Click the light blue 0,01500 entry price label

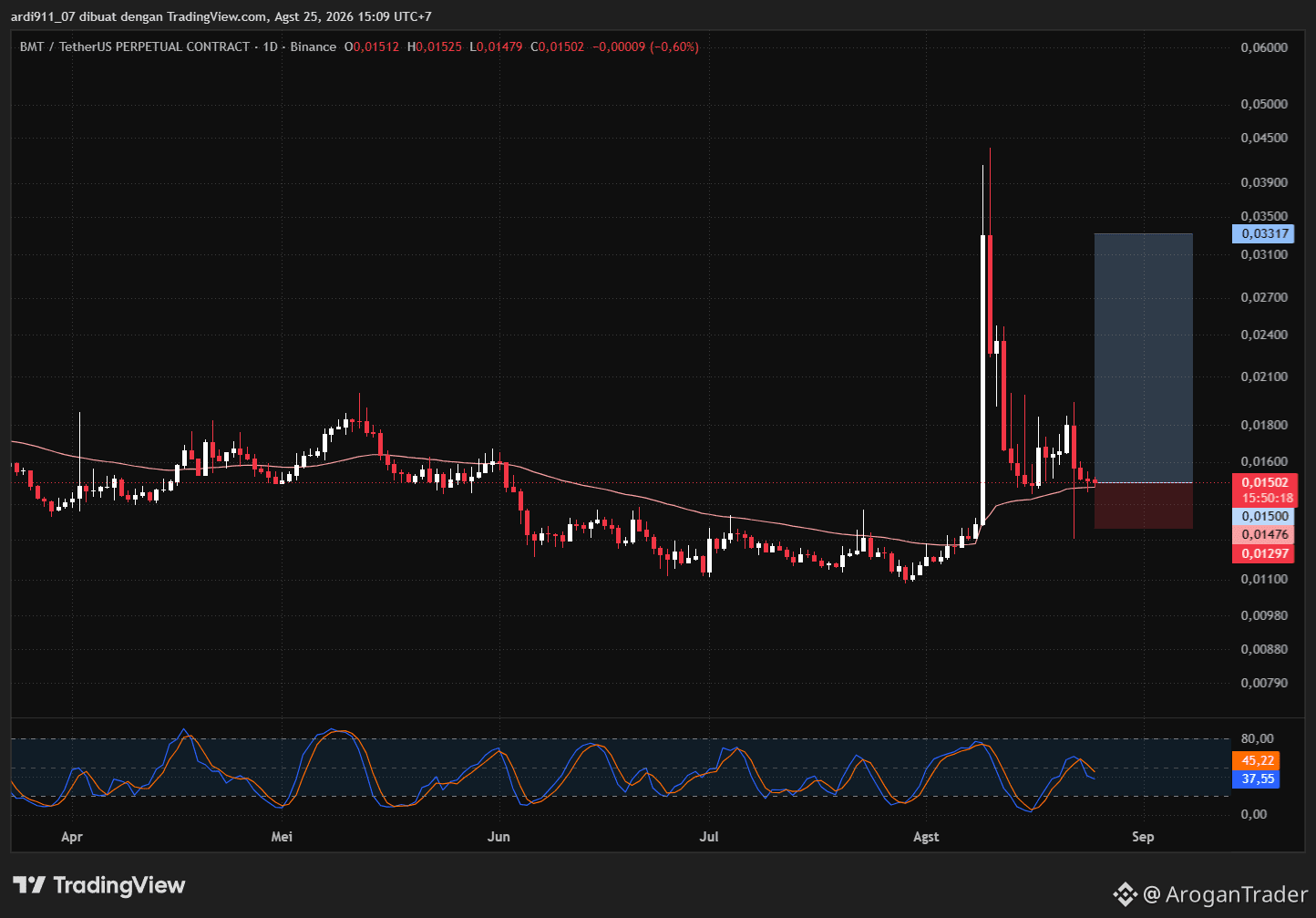click(1262, 516)
